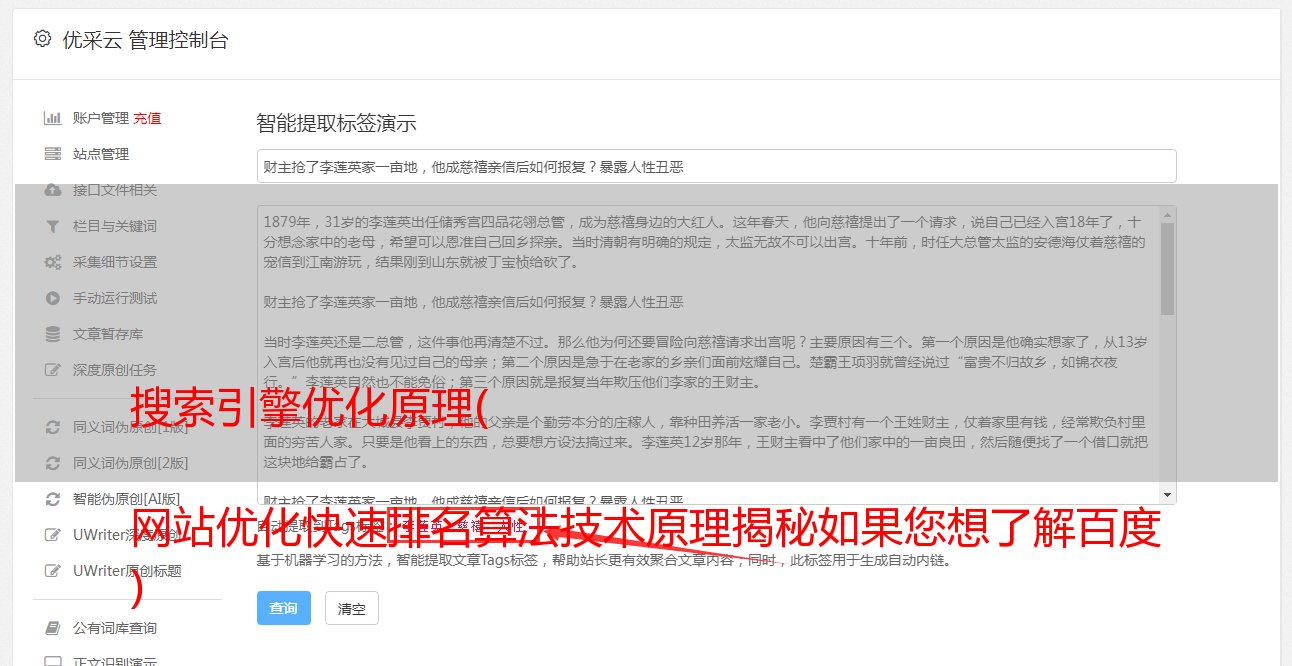Click the database icon for 文章暂存库
The width and height of the screenshot is (1292, 666).
click(x=52, y=334)
